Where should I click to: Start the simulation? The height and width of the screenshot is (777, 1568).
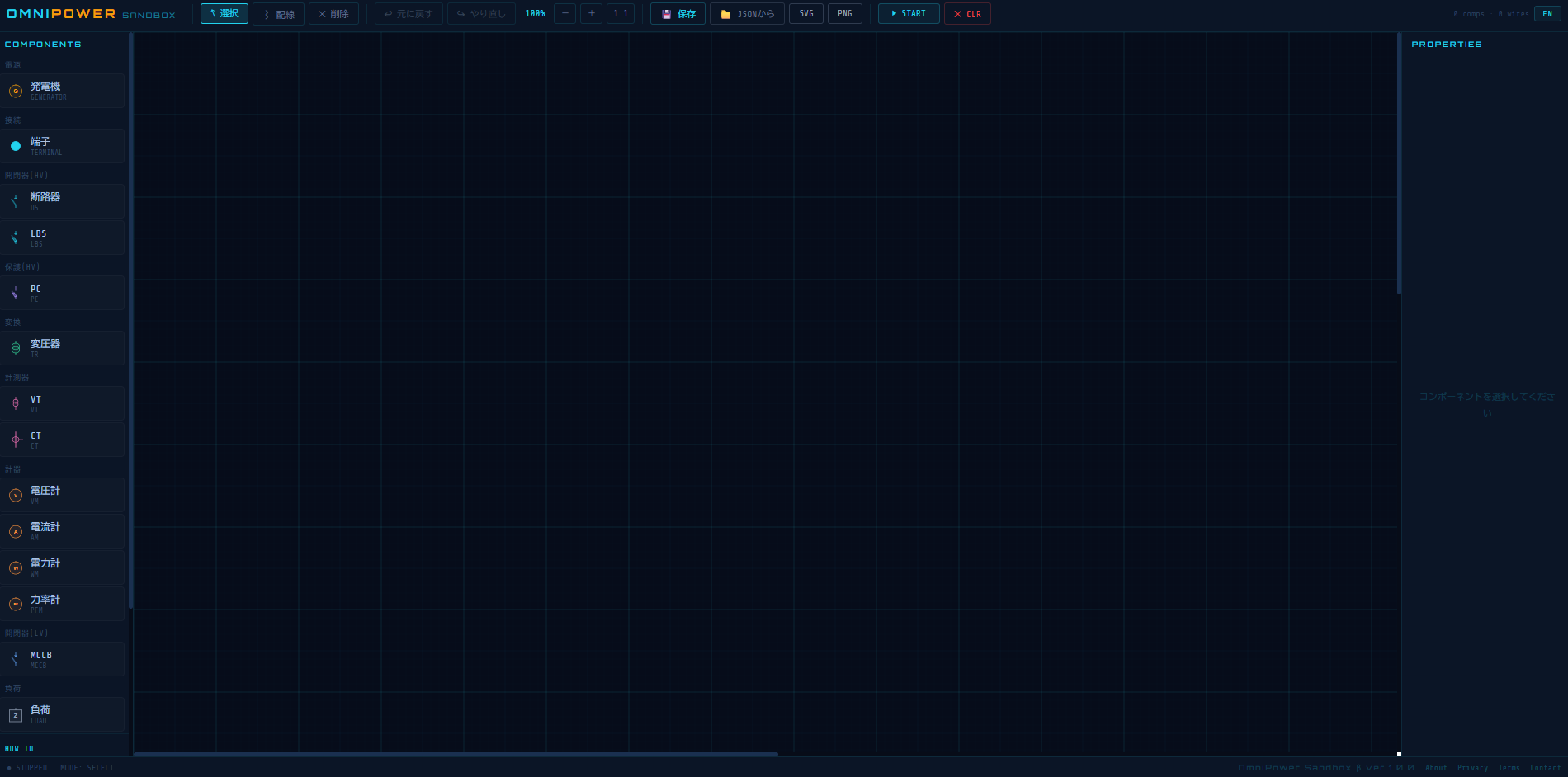point(909,14)
